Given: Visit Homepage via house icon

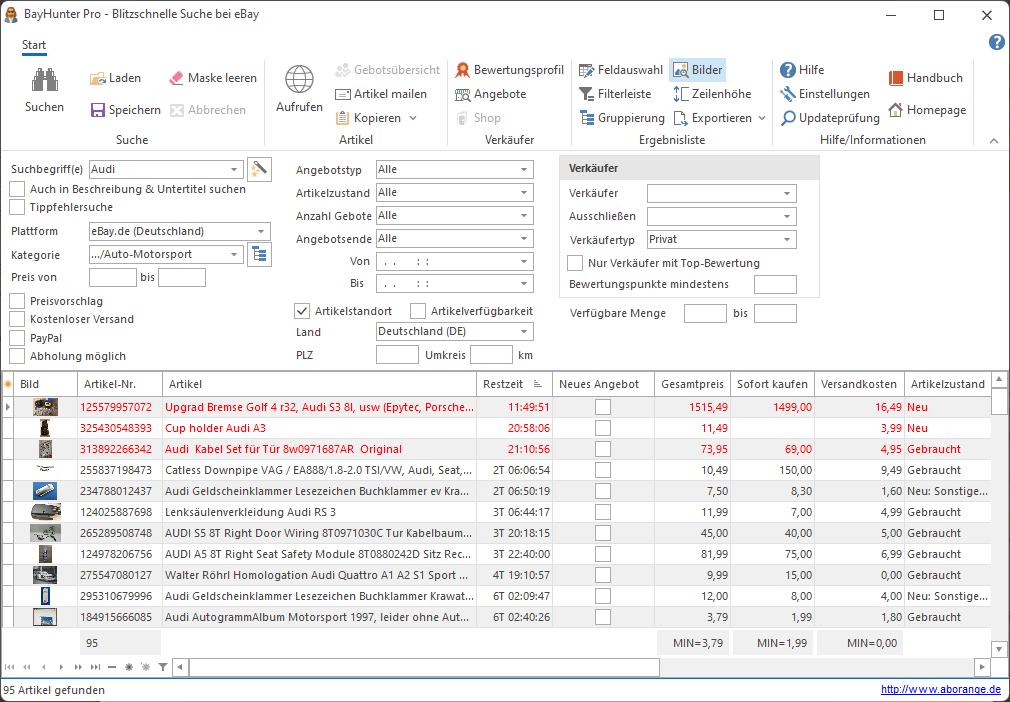Looking at the screenshot, I should point(895,110).
